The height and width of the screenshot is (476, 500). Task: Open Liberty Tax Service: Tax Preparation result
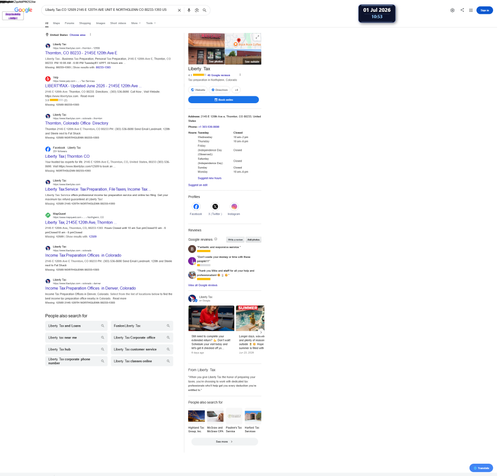(x=97, y=189)
